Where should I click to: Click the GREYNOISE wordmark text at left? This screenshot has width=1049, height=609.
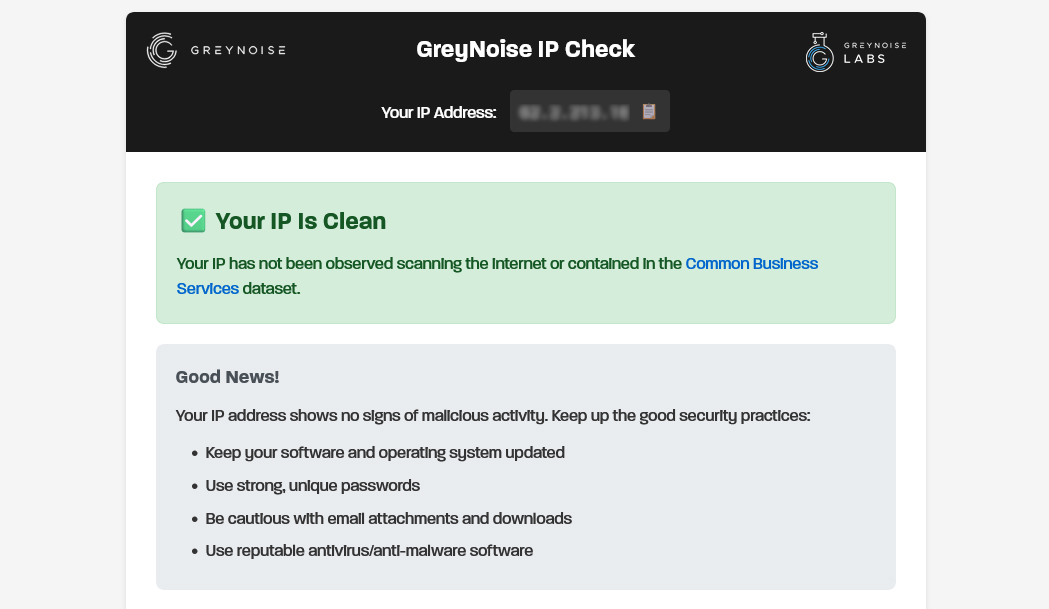tap(237, 50)
